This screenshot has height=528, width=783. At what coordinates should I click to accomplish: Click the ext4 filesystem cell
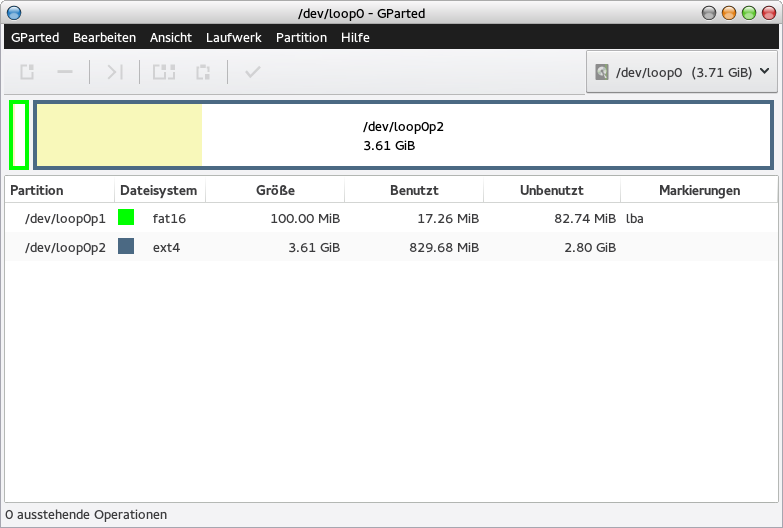(166, 247)
